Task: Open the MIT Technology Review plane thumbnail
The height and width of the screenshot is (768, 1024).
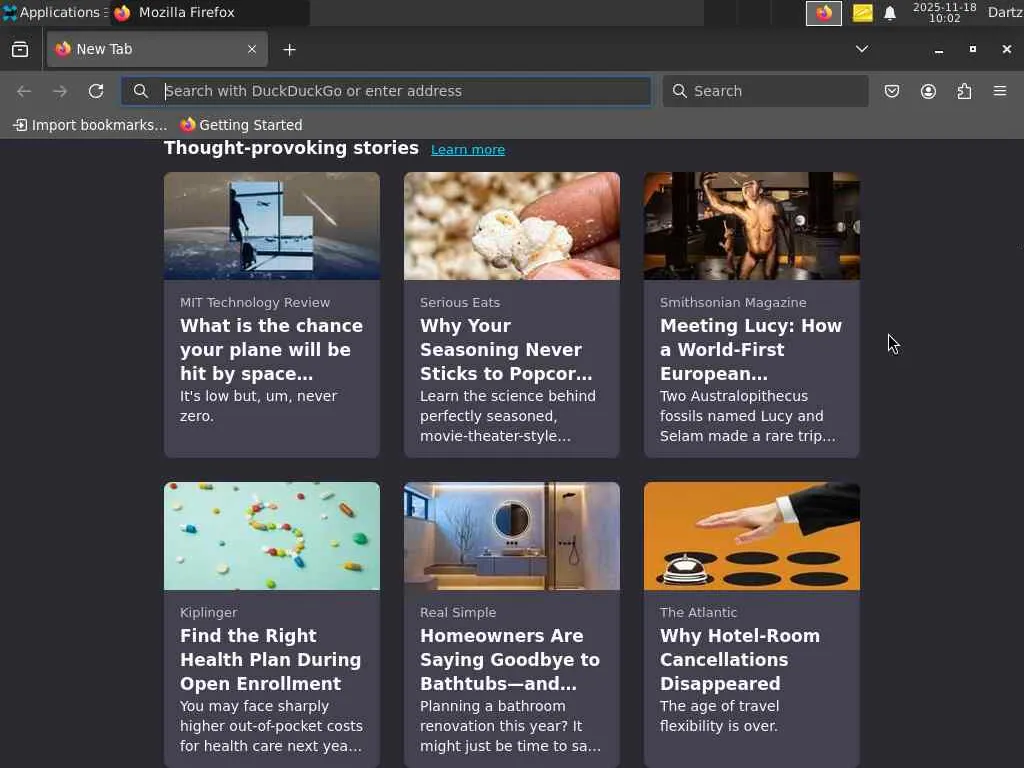Action: coord(272,226)
